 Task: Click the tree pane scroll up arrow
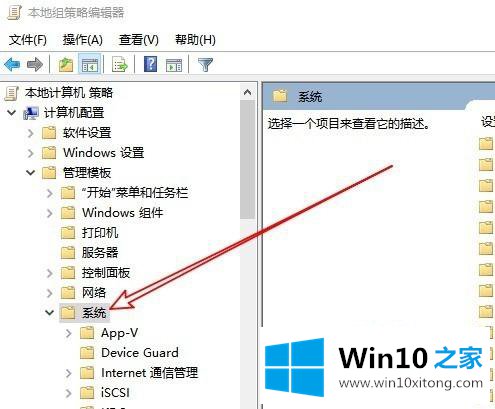tap(247, 92)
